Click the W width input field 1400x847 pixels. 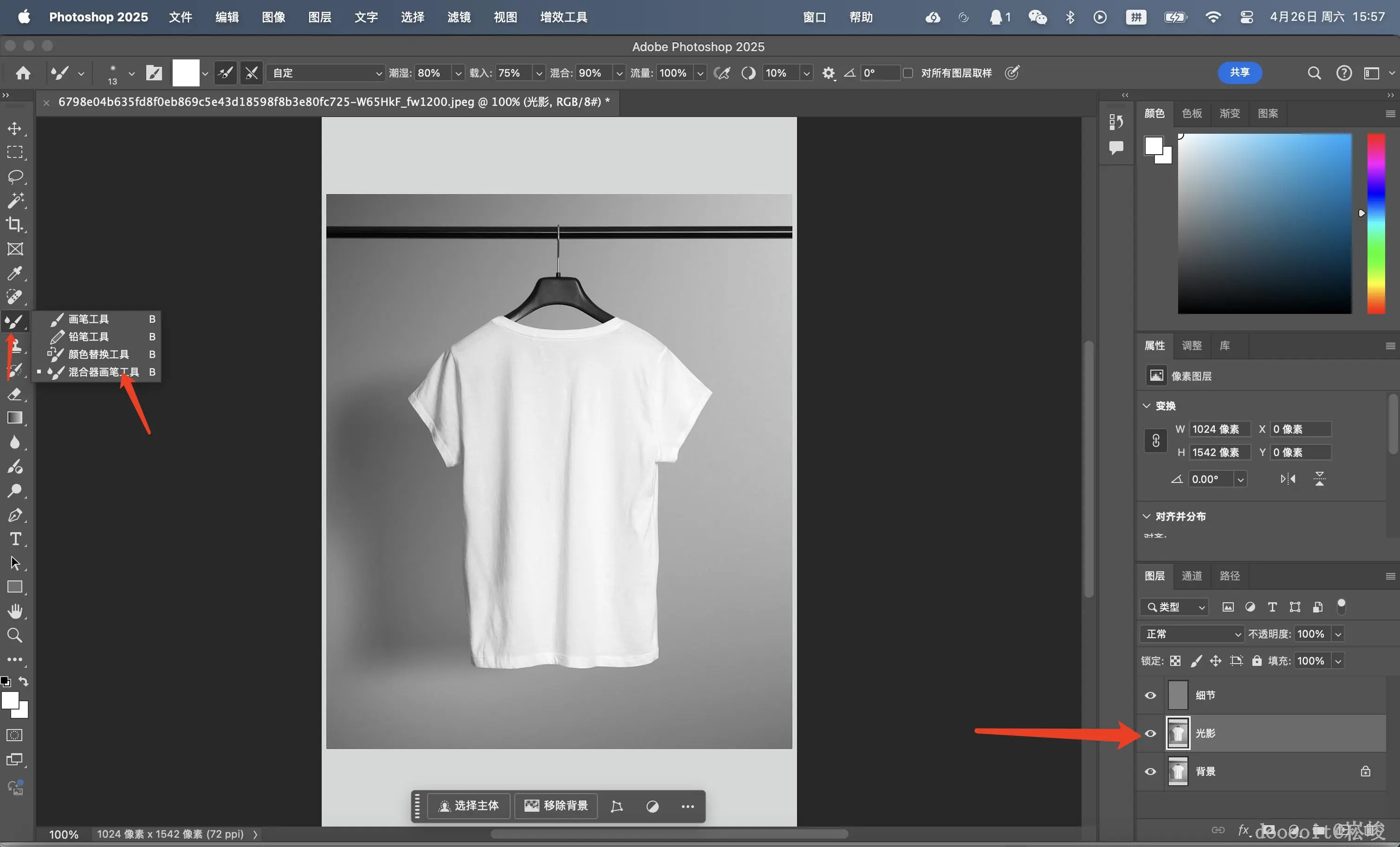(x=1219, y=429)
